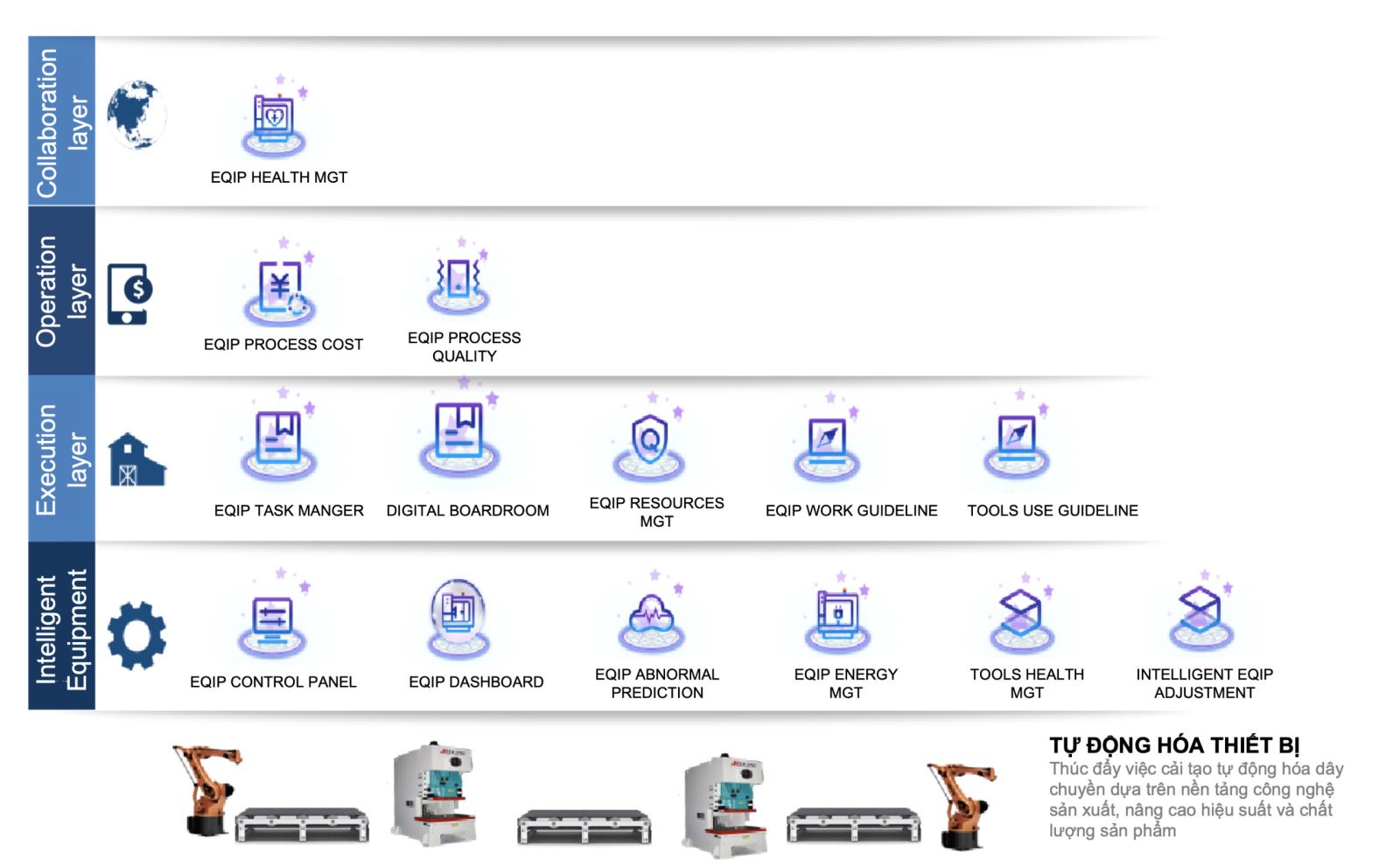Click the EQIP WORK GUIDELINE icon
Screen dimensions: 1400x867
(827, 444)
